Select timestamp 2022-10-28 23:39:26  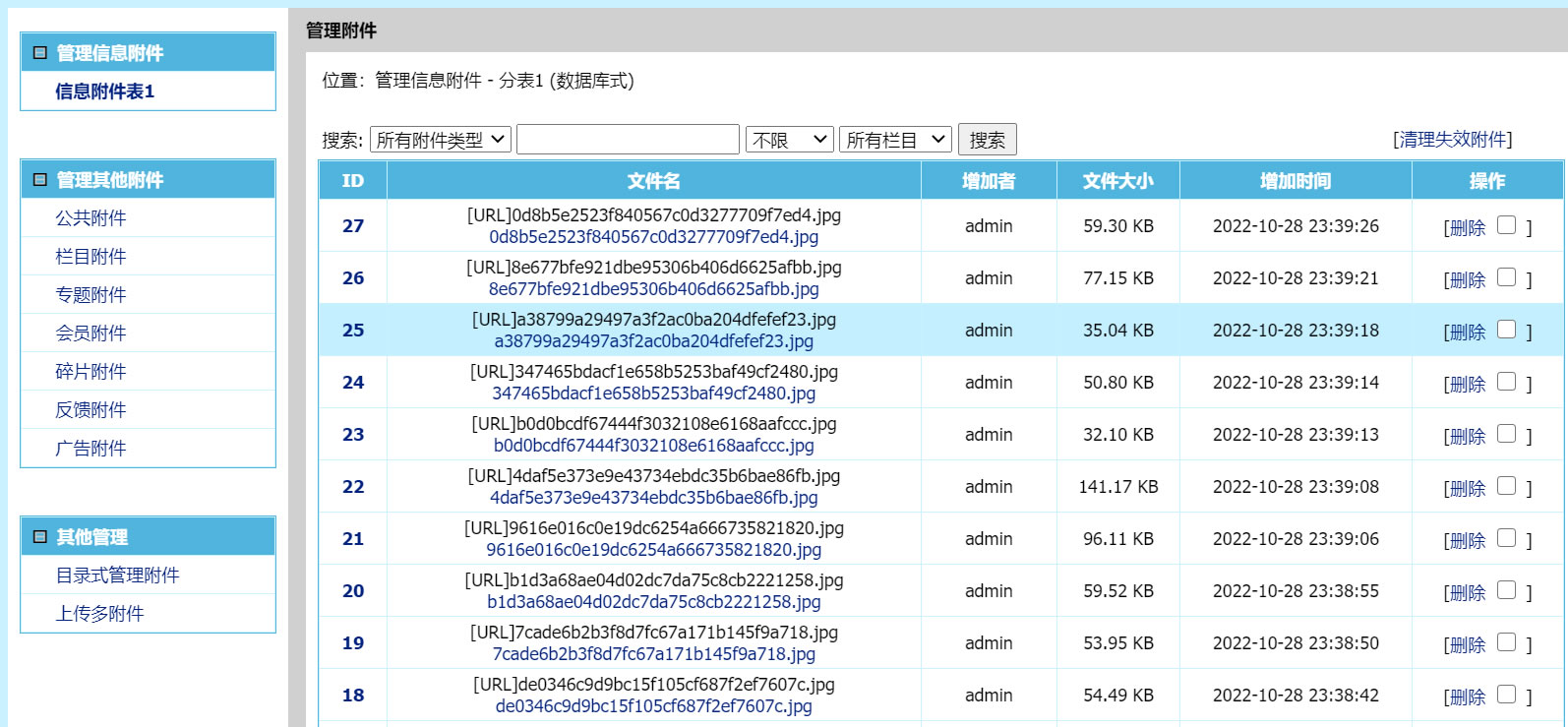(x=1296, y=226)
